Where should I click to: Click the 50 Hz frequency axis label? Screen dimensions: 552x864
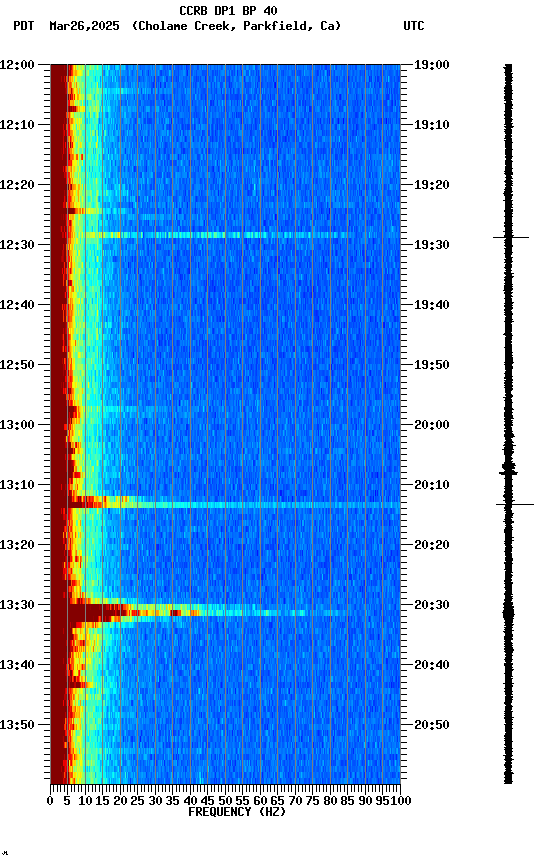click(225, 802)
